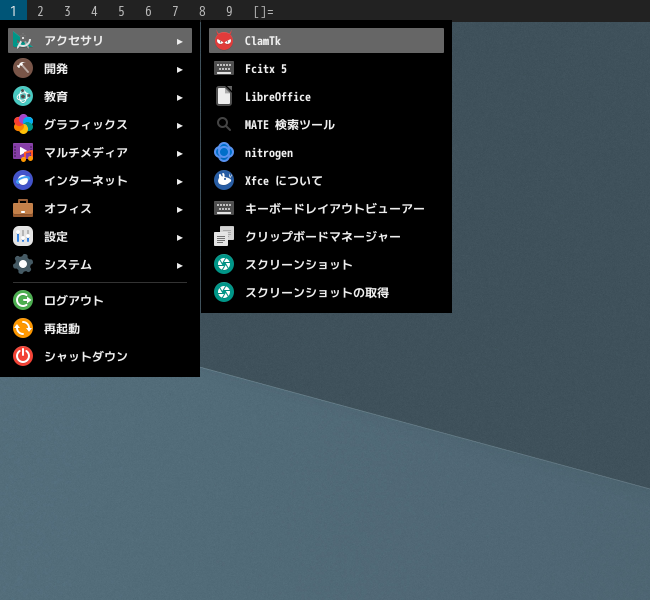650x600 pixels.
Task: Click the インターネット globe icon
Action: pos(23,180)
